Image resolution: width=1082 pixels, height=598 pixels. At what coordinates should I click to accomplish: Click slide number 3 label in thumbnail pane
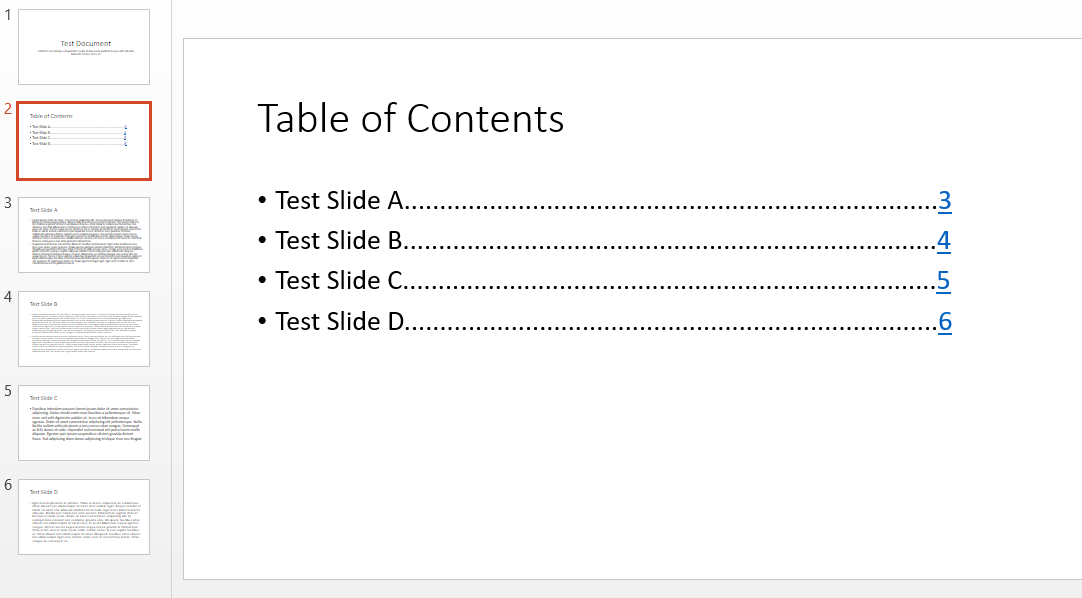[8, 203]
